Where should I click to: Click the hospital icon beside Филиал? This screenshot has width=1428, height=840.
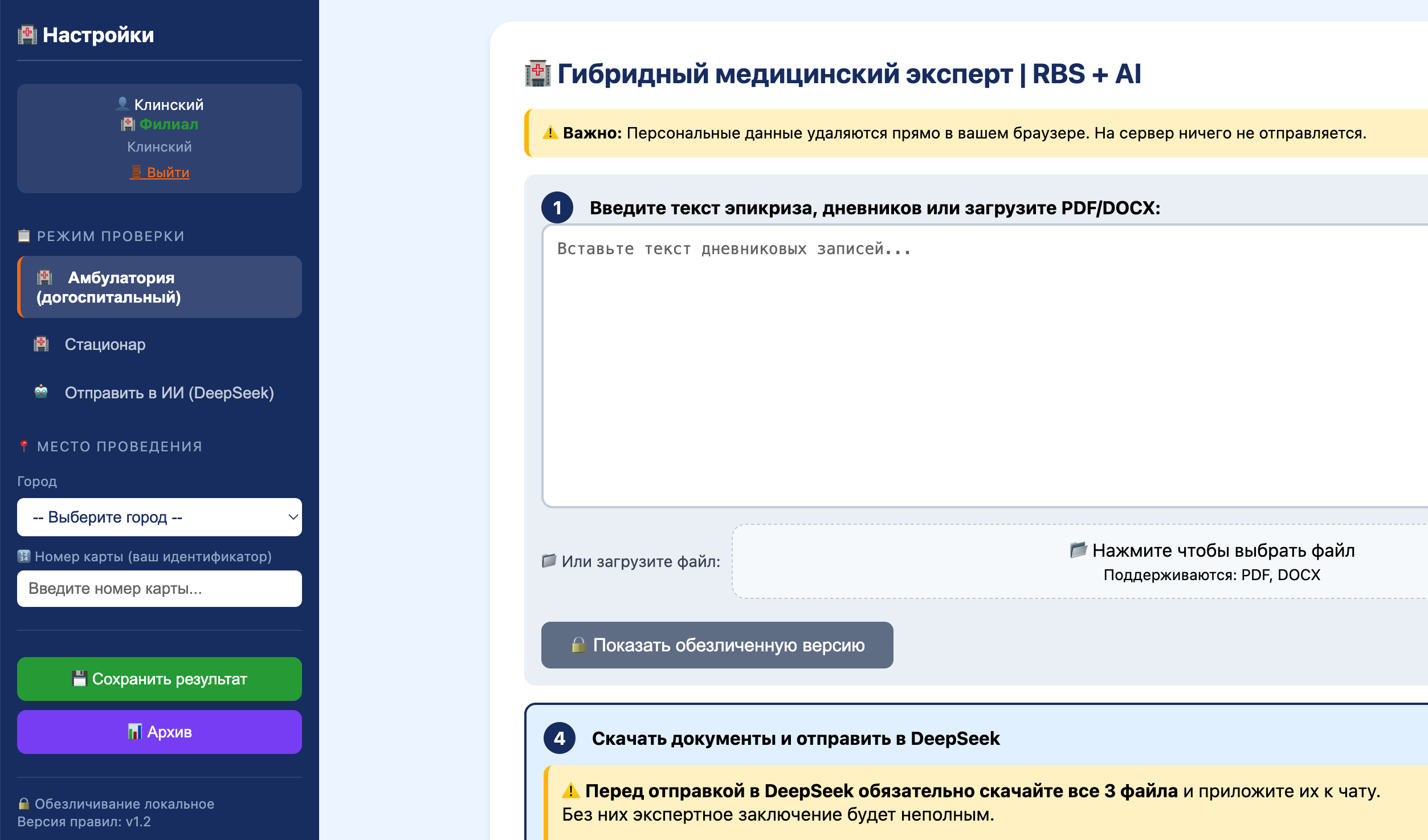pos(128,124)
